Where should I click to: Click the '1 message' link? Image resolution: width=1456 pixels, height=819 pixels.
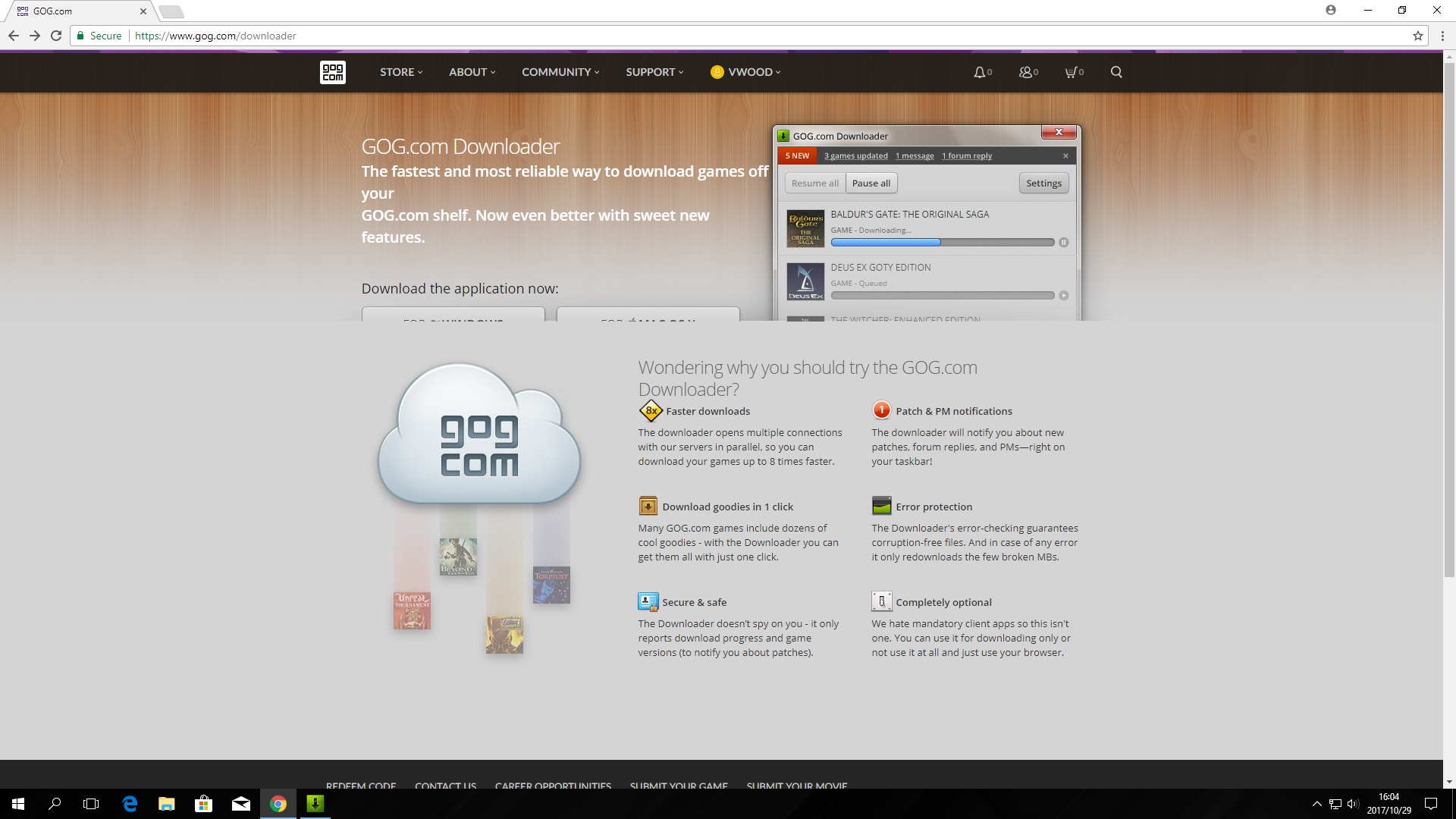[915, 155]
